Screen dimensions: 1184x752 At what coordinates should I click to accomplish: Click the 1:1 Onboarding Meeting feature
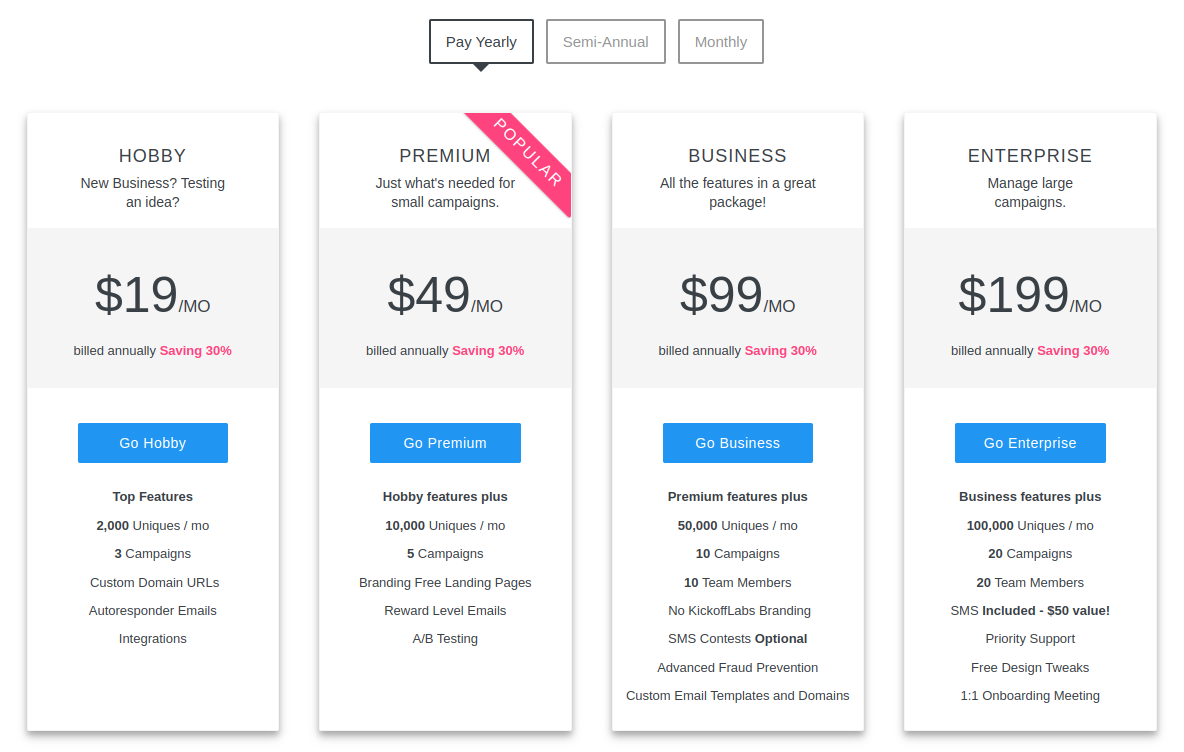(1030, 695)
